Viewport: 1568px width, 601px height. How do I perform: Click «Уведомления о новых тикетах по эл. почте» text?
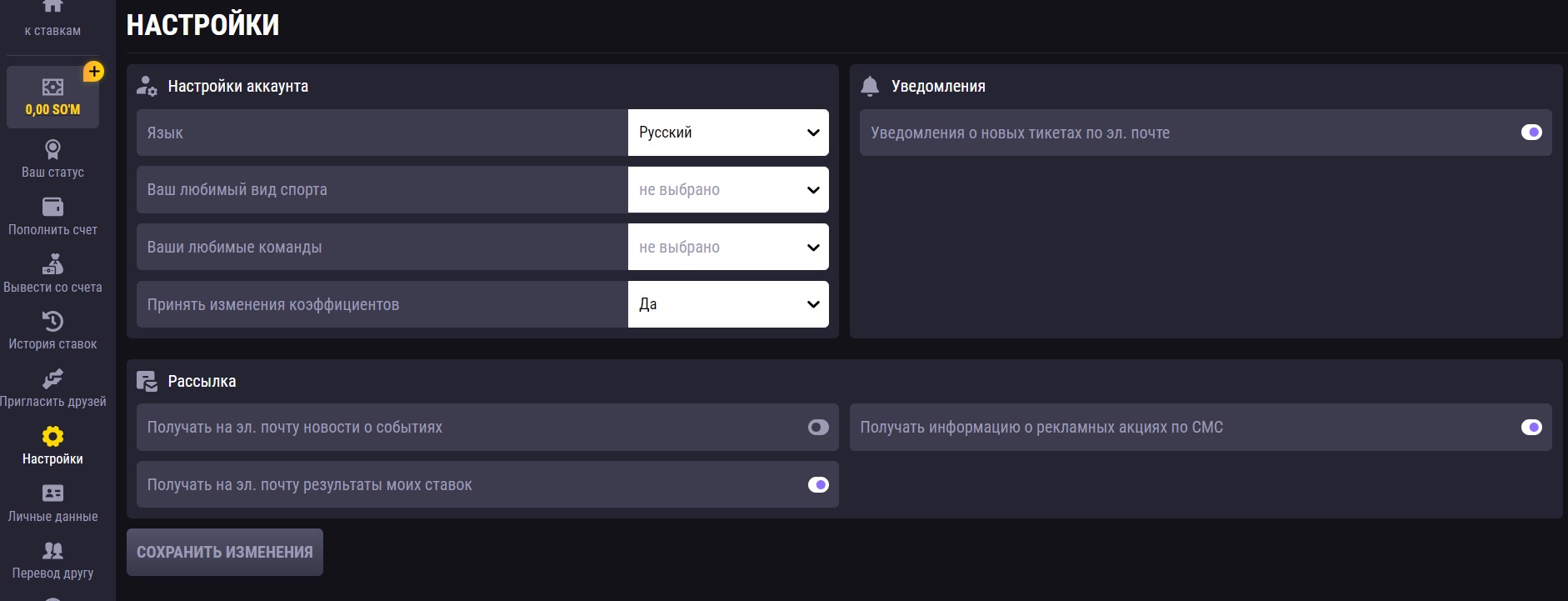[1020, 133]
